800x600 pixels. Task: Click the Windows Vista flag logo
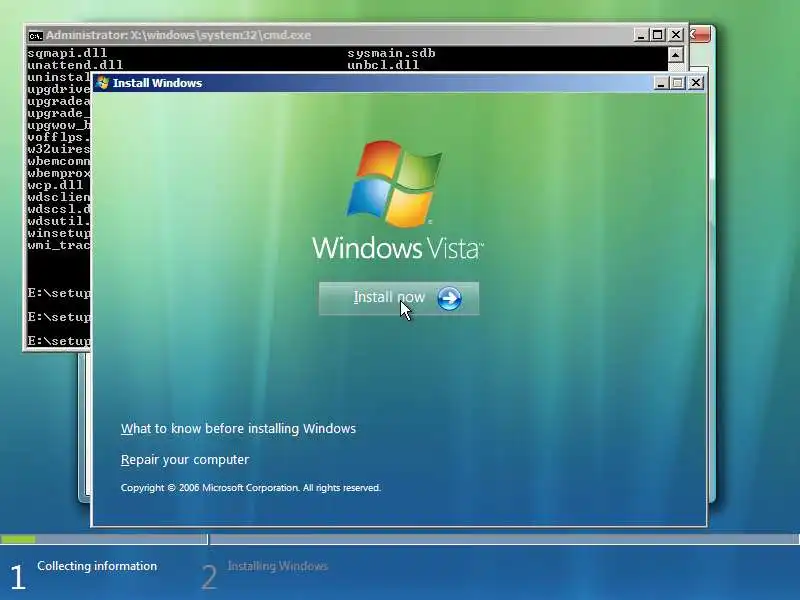pos(394,184)
